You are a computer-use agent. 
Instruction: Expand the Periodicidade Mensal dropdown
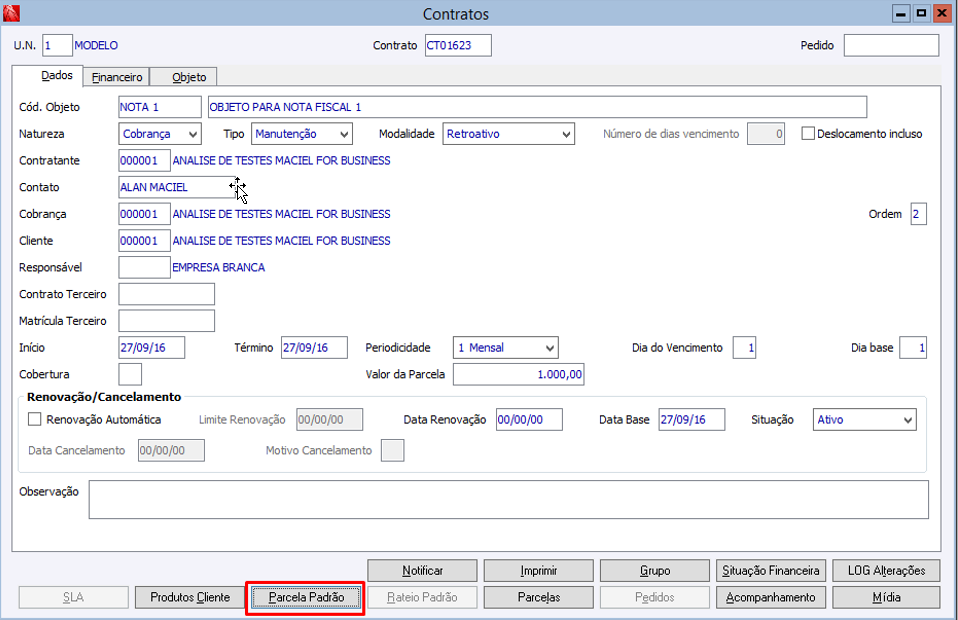[x=506, y=348]
